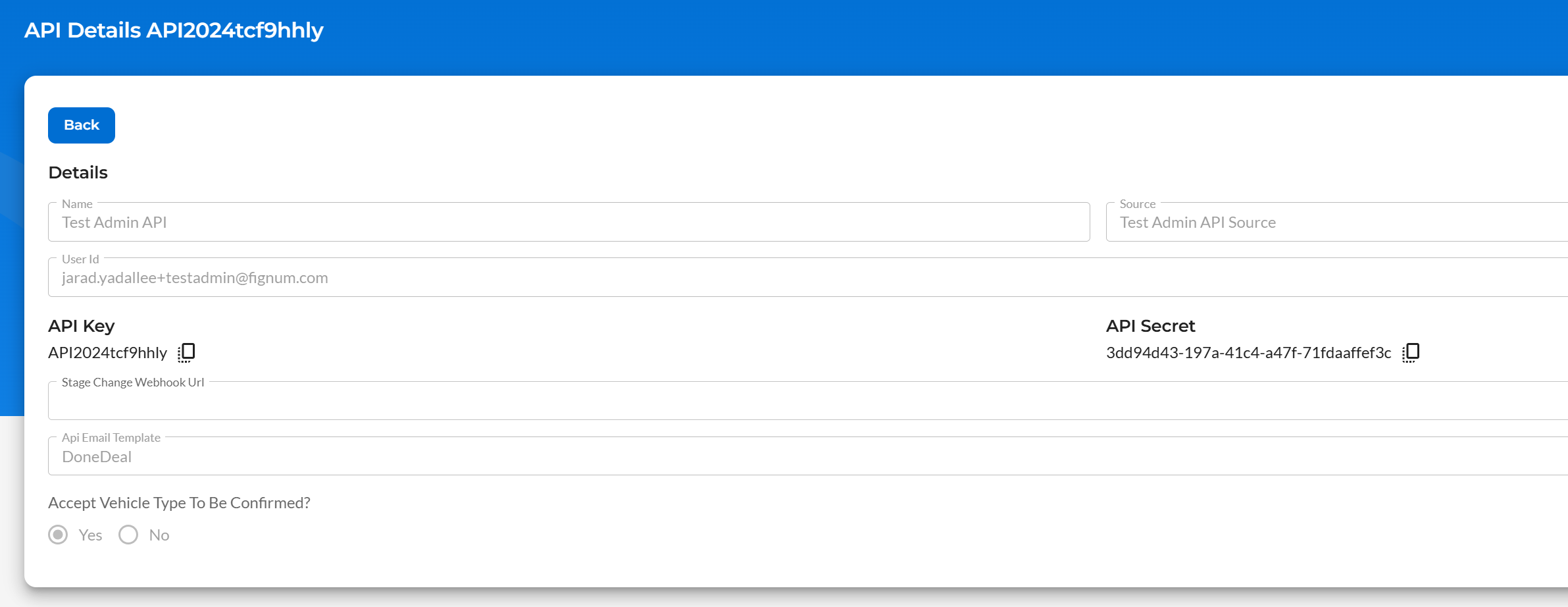
Task: Click the API Key heading
Action: pyautogui.click(x=81, y=325)
